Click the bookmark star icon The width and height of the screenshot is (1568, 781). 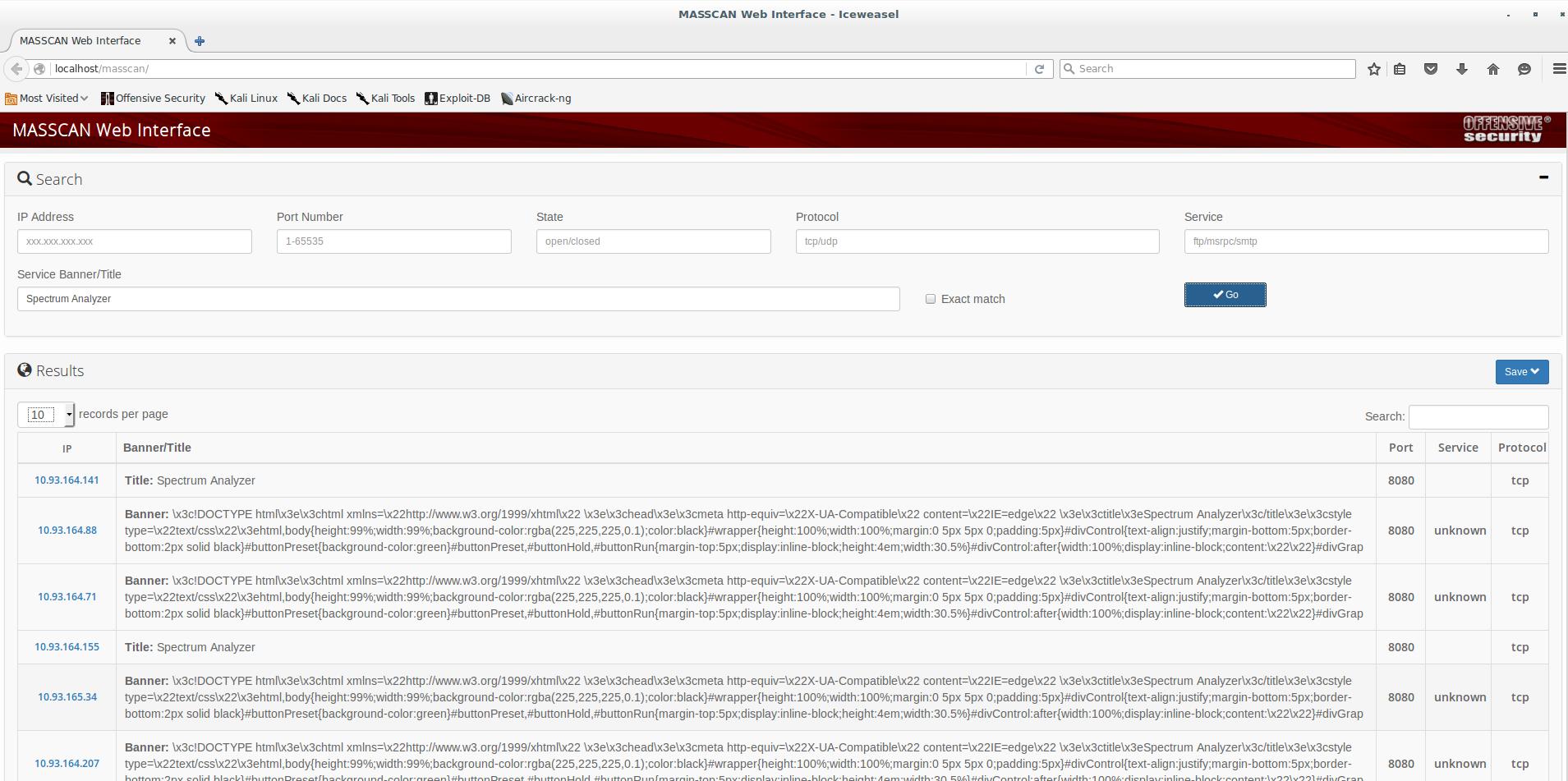pos(1373,69)
